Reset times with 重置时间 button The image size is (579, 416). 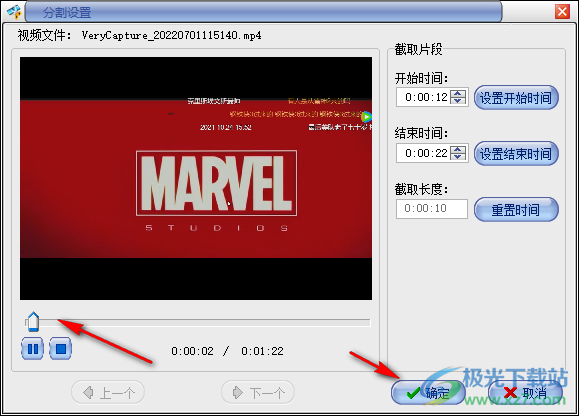[516, 209]
